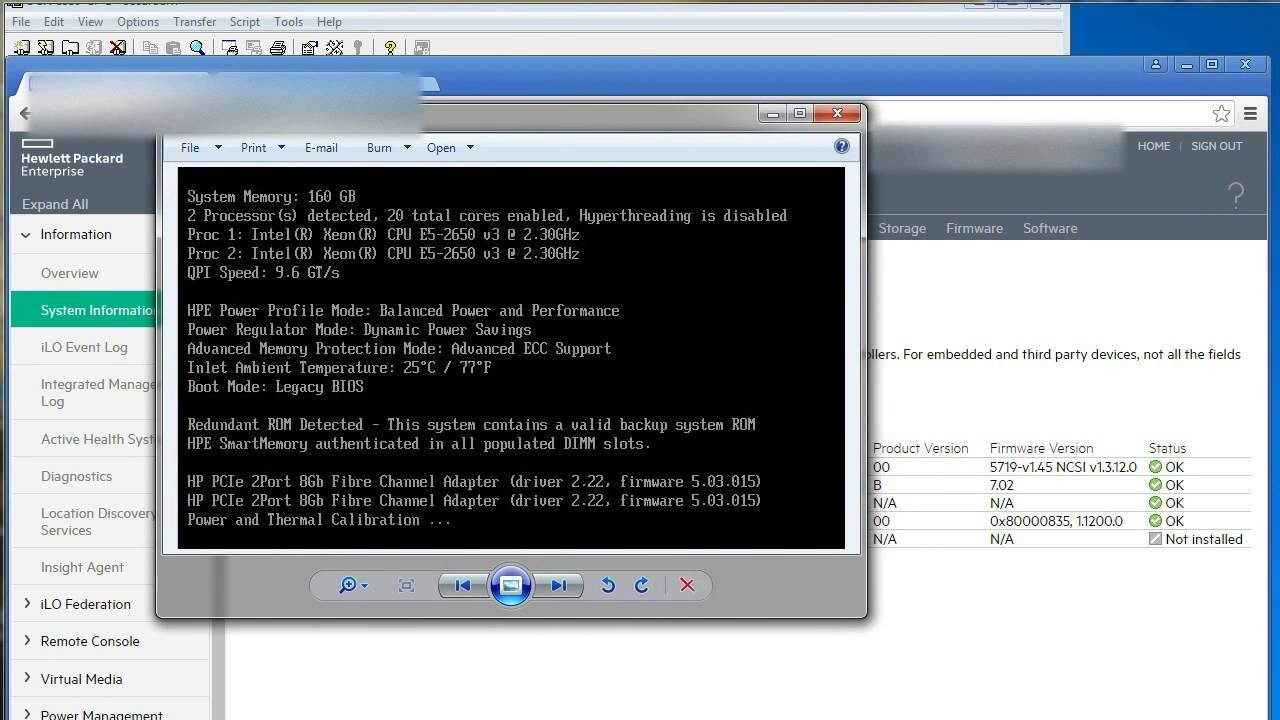This screenshot has width=1280, height=720.
Task: Open Overview in iLO sidebar
Action: (x=69, y=273)
